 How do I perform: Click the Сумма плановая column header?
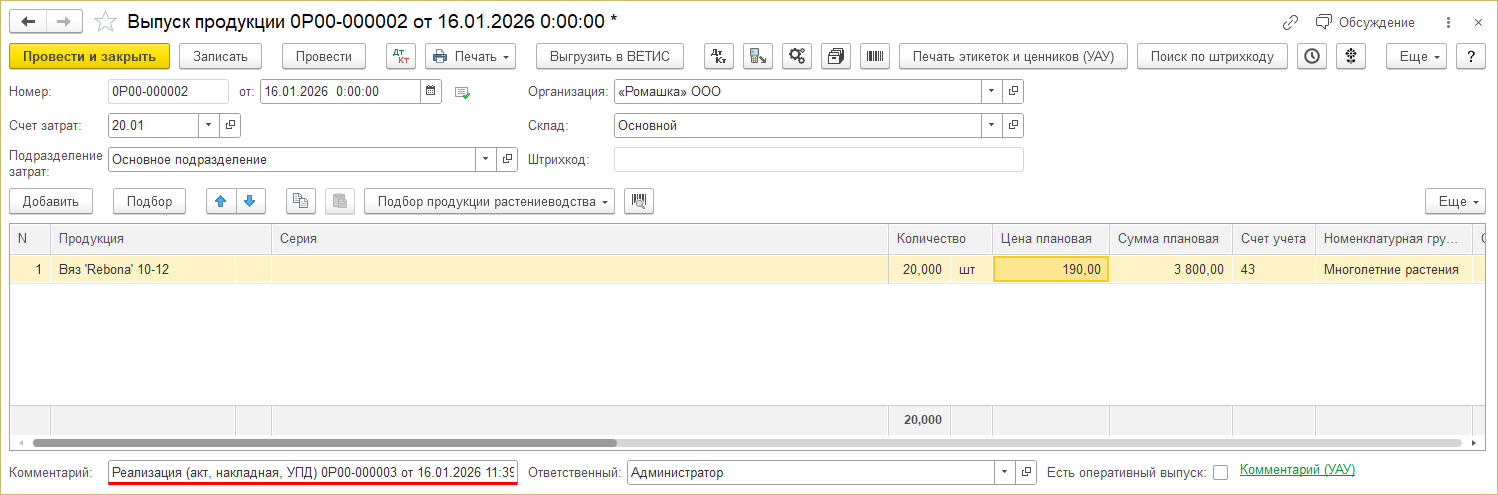pos(1171,239)
